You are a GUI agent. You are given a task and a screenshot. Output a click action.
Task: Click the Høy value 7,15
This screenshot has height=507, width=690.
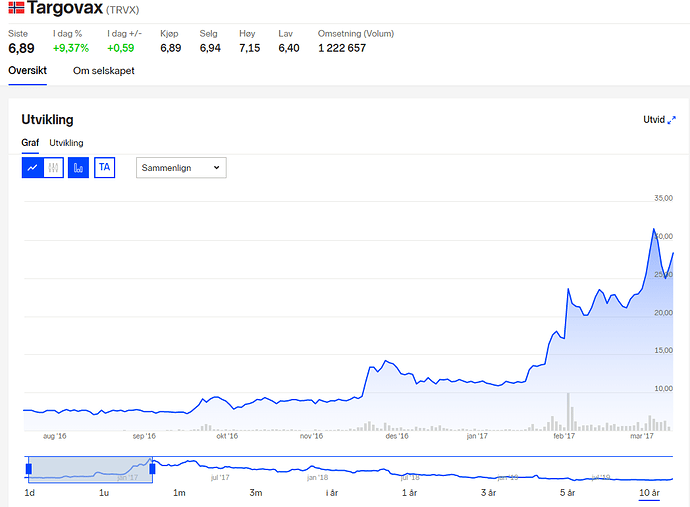coord(250,48)
